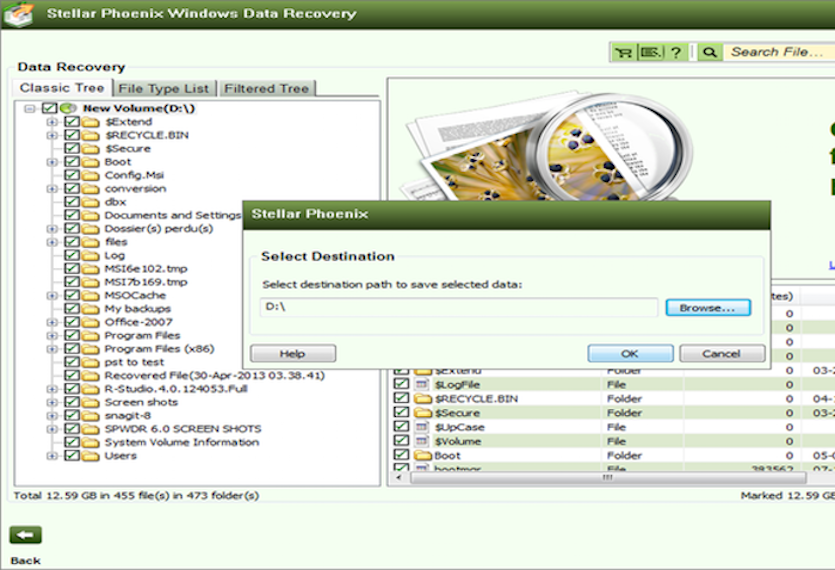Expand the Dossier(s) perdu(s) node
The height and width of the screenshot is (570, 835).
52,229
